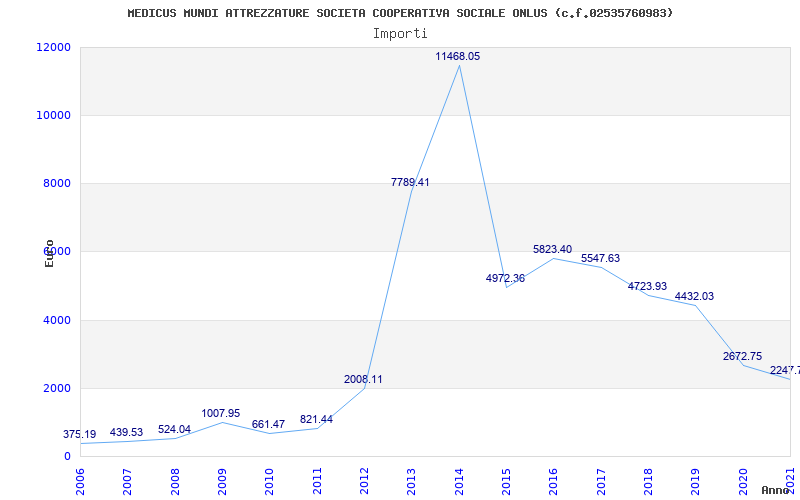This screenshot has width=800, height=500.
Task: Click the x-axis year 2020
Action: coord(743,482)
